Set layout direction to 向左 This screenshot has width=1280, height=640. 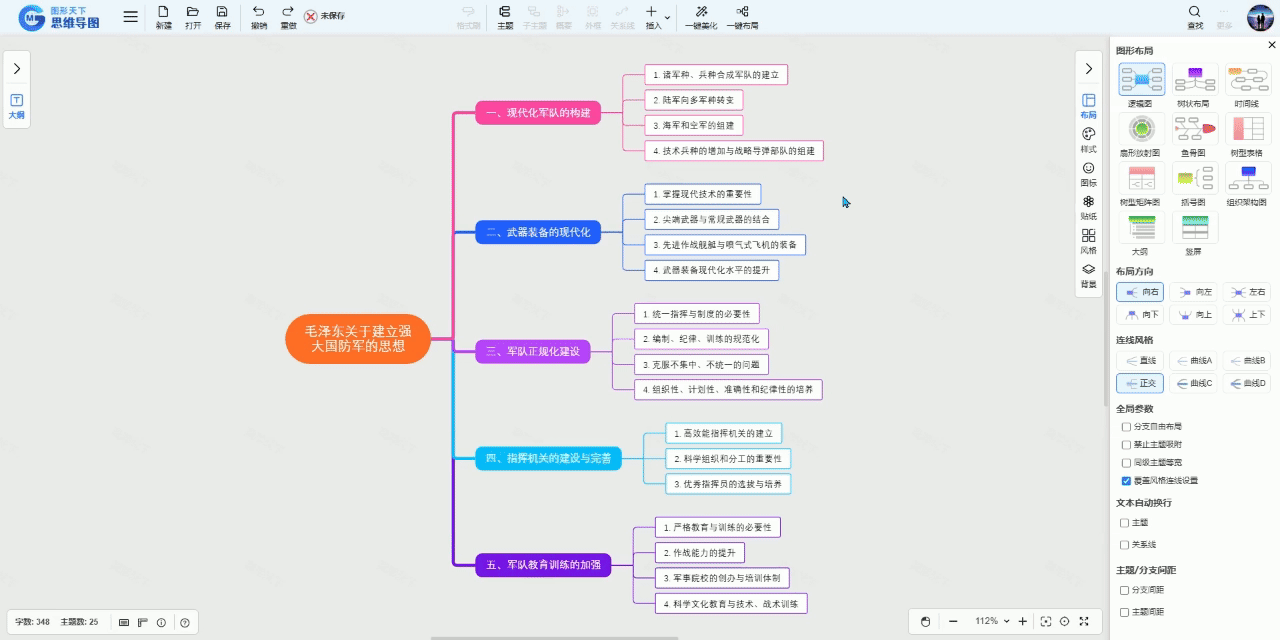pyautogui.click(x=1194, y=292)
